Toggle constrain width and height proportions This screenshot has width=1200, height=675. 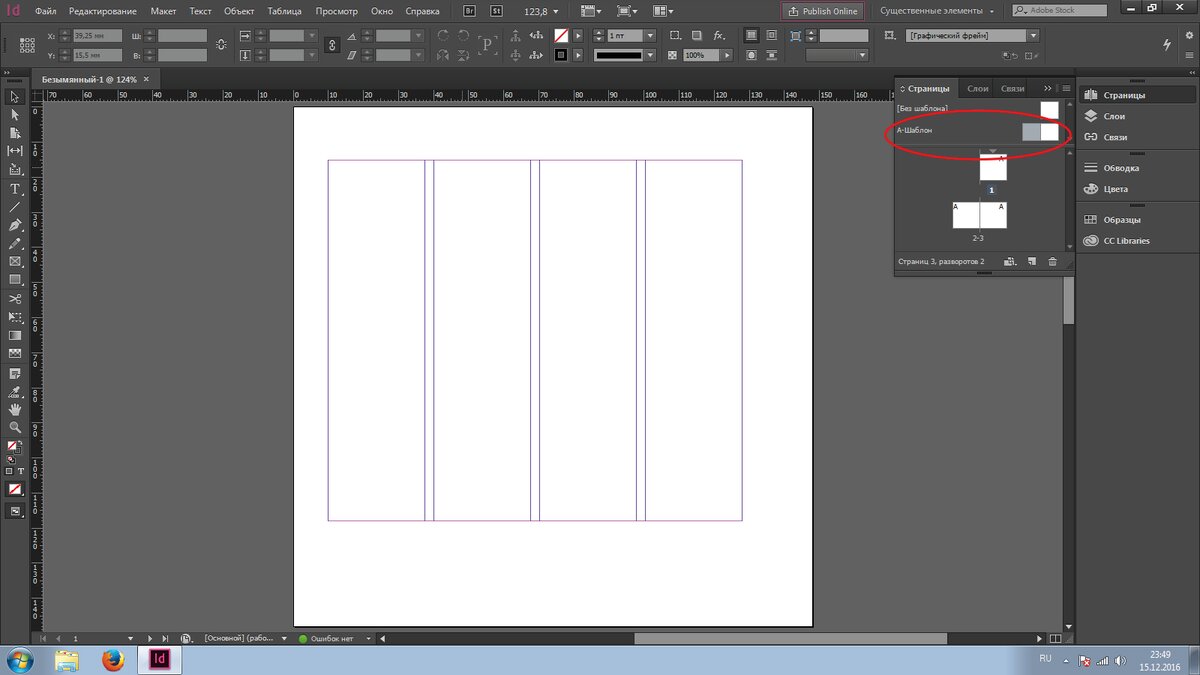click(220, 45)
